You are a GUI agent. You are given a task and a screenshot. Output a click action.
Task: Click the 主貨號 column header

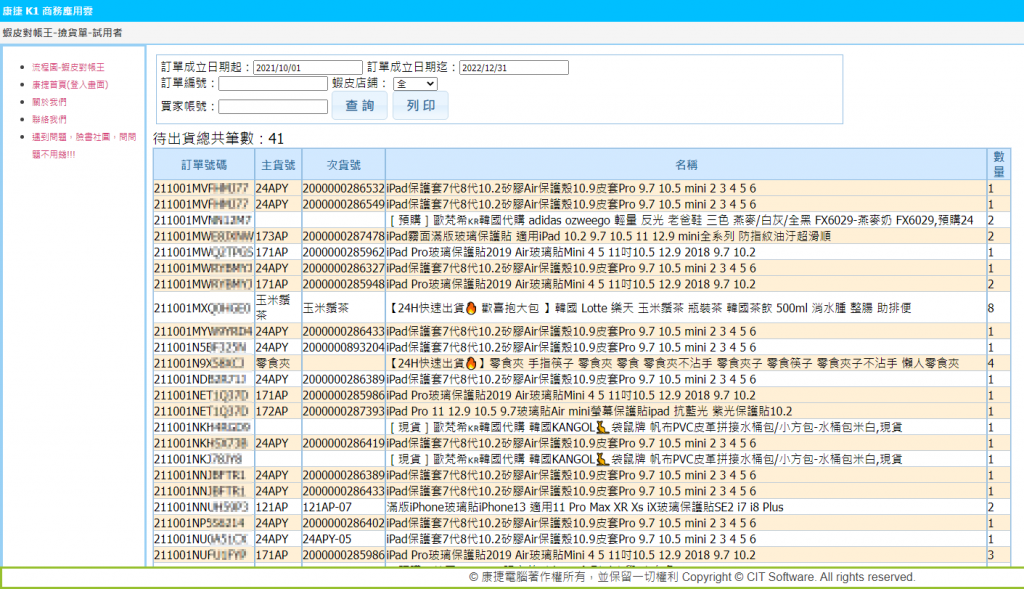[x=277, y=164]
